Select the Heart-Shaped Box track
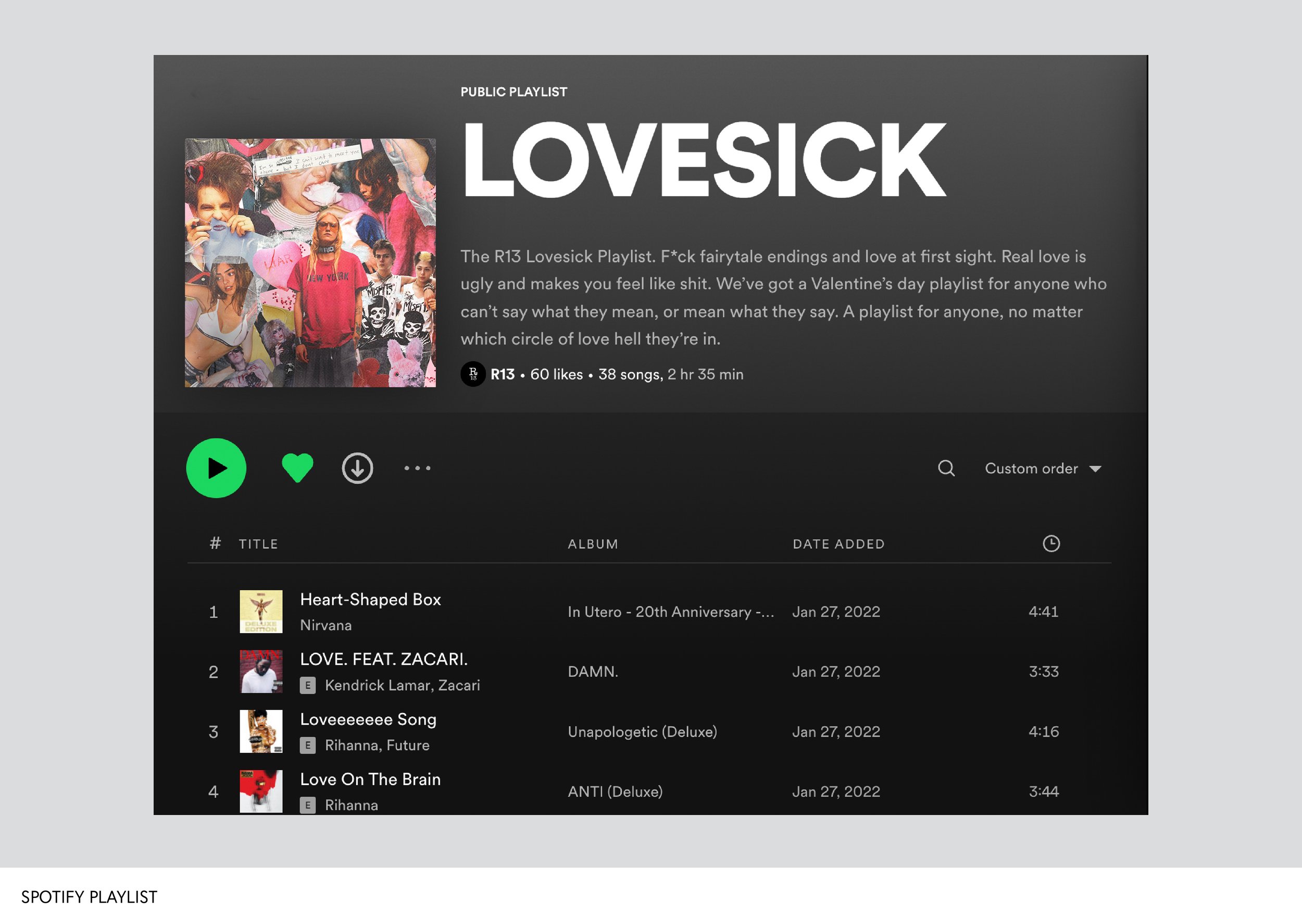The image size is (1302, 924). 370,599
